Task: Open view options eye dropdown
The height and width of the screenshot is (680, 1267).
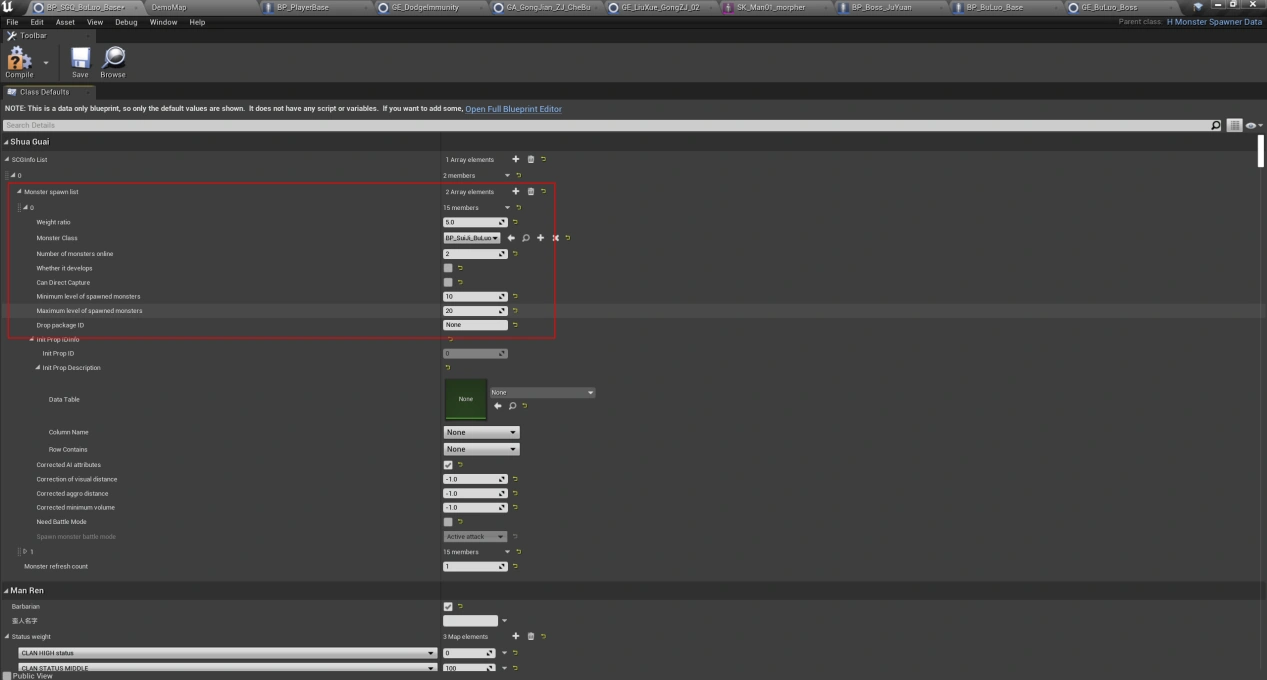Action: click(x=1253, y=125)
